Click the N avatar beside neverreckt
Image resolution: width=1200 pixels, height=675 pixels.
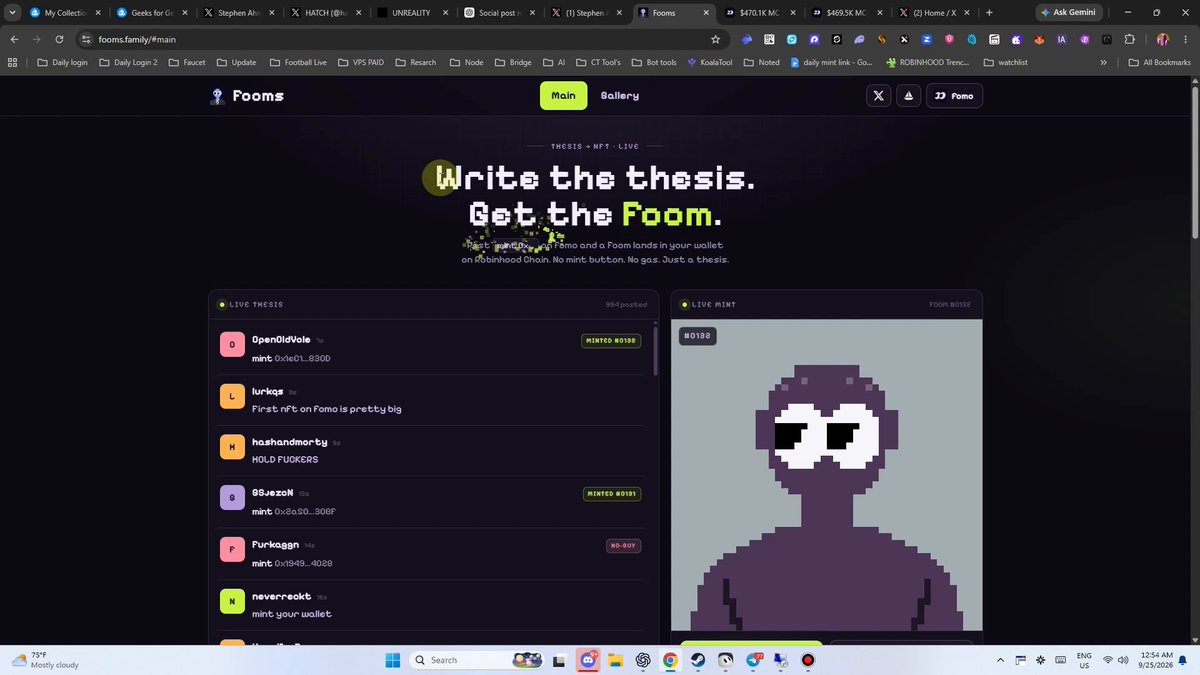point(232,601)
